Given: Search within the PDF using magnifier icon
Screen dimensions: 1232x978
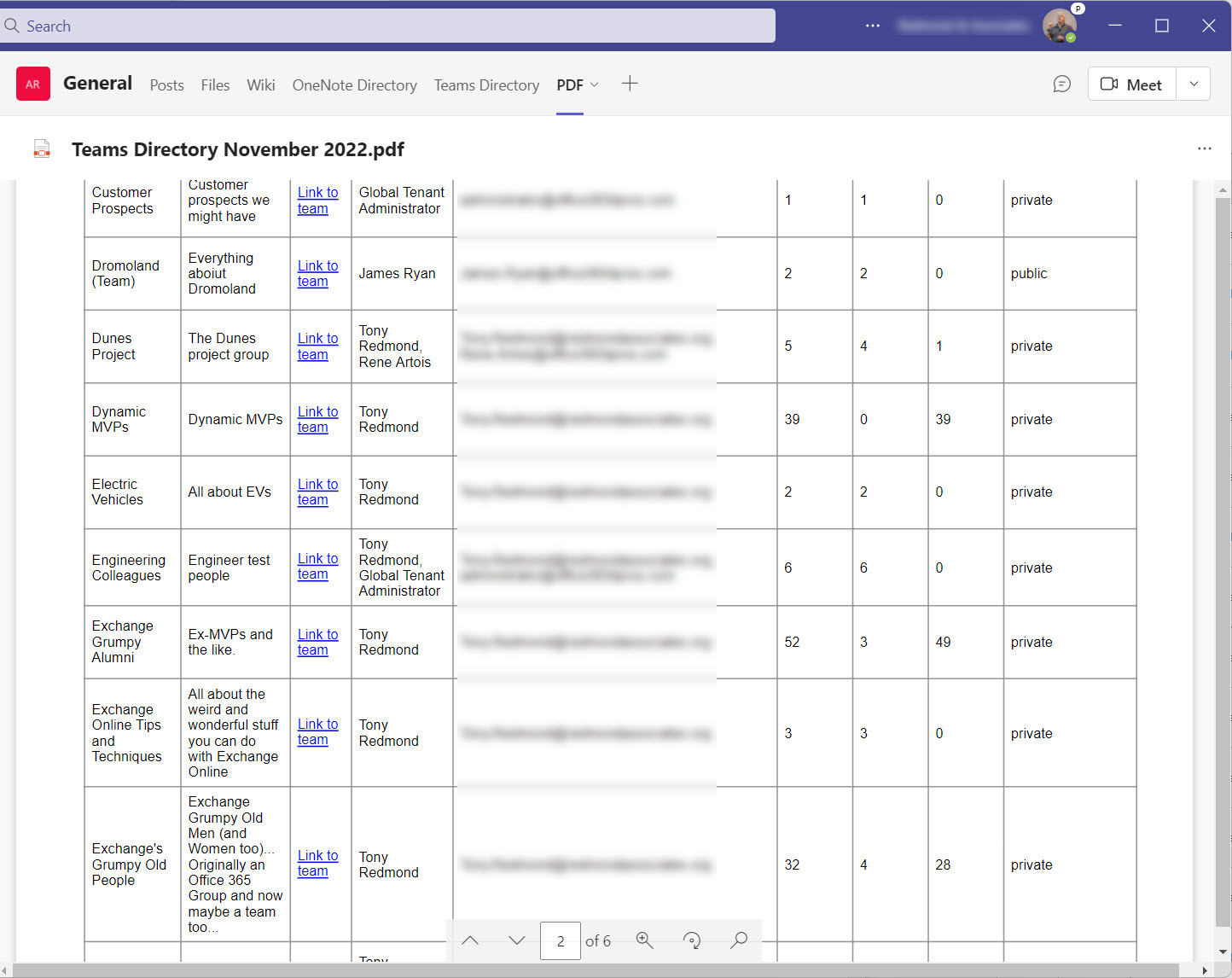Looking at the screenshot, I should [x=739, y=940].
